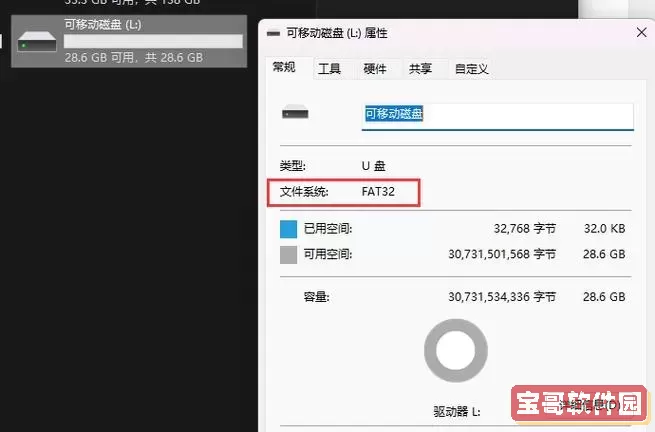Close the removable disk (L:) Properties dialog
This screenshot has height=432, width=655.
click(x=642, y=32)
